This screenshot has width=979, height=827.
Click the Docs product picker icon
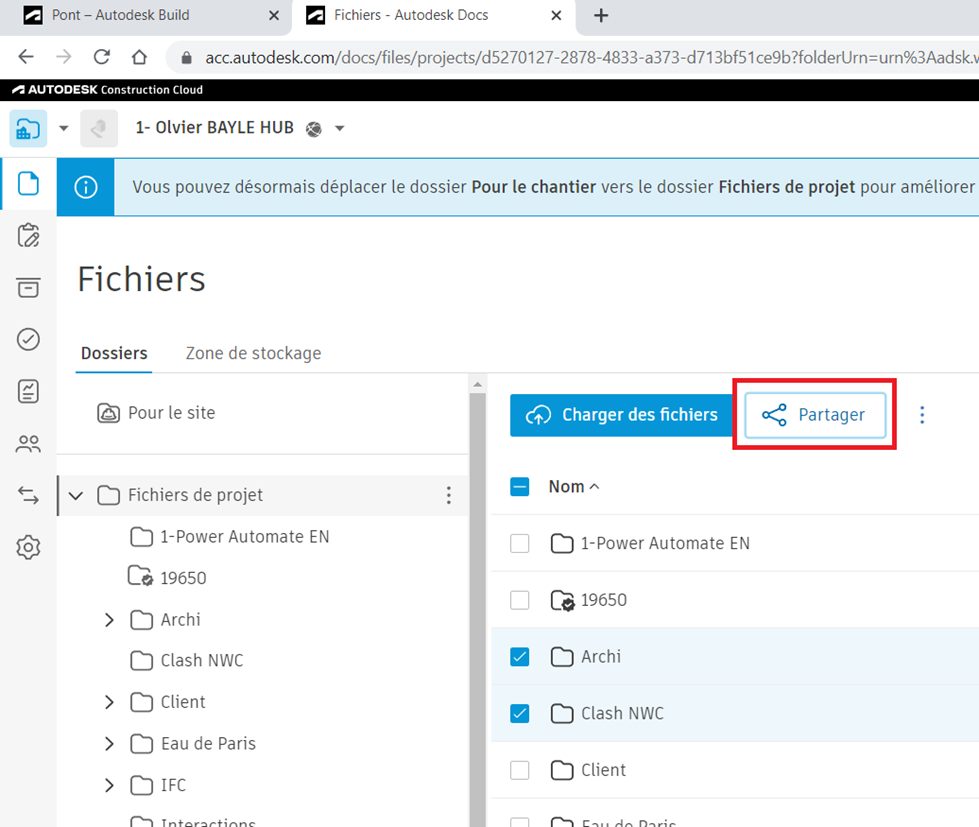pos(28,129)
